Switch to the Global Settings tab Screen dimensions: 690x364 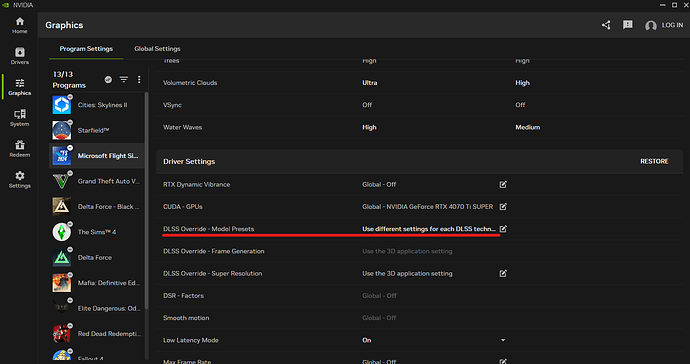(x=157, y=49)
